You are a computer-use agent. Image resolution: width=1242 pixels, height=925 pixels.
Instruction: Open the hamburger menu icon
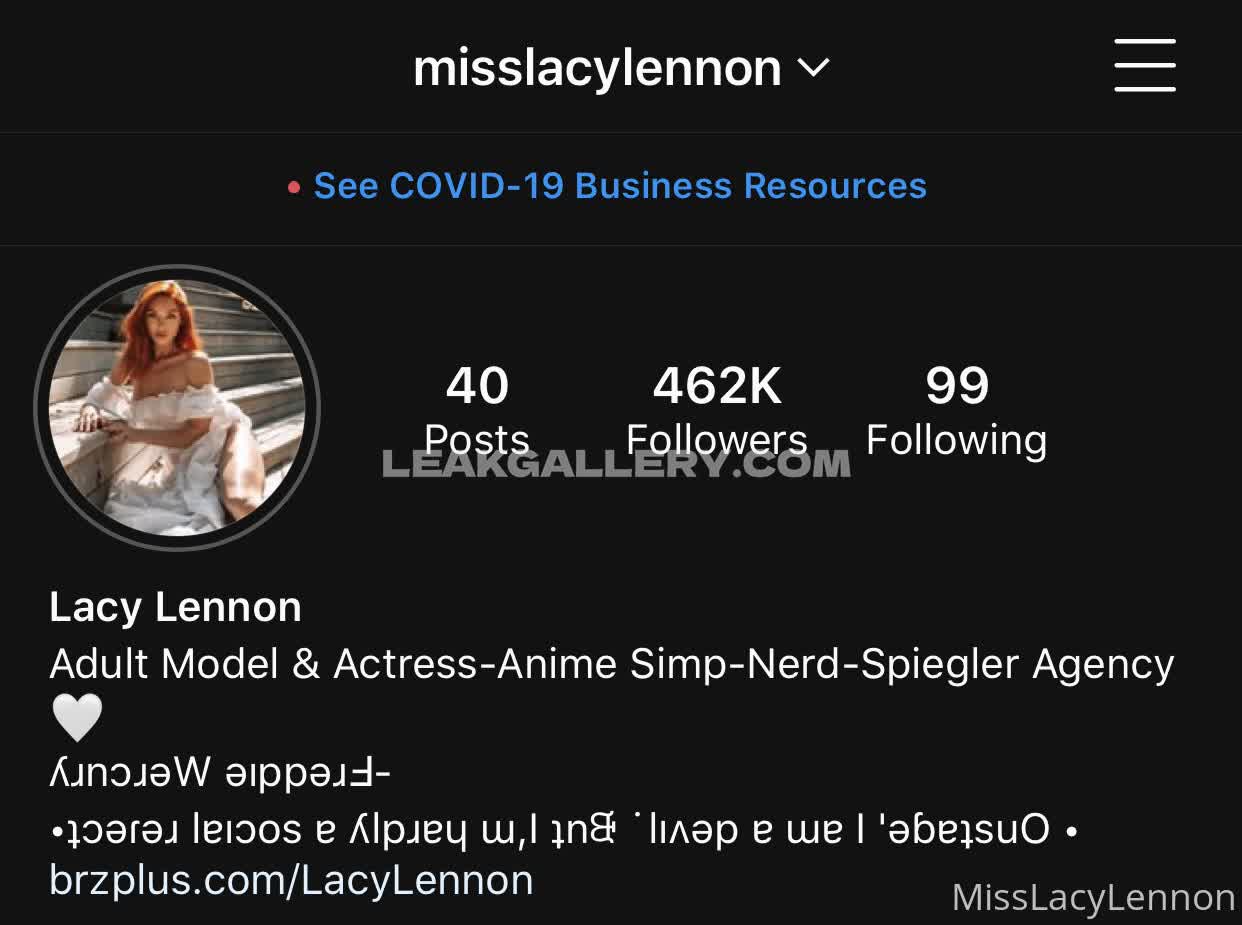[x=1145, y=66]
